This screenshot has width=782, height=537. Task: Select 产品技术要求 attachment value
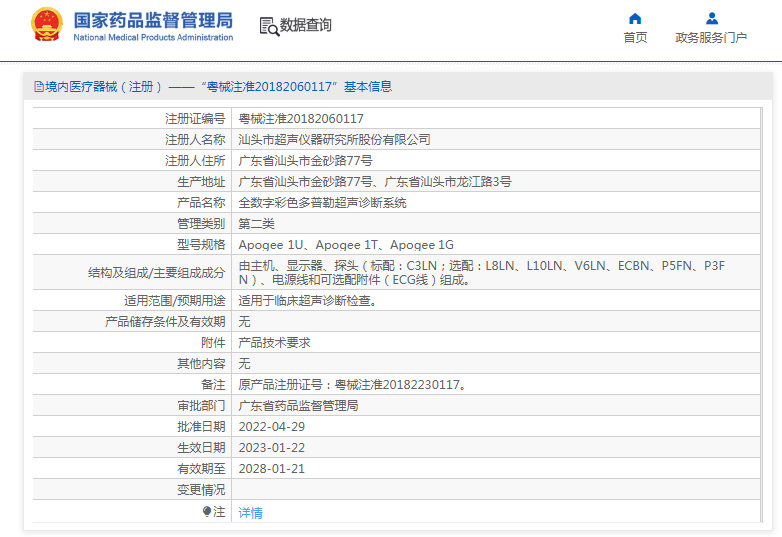(274, 343)
